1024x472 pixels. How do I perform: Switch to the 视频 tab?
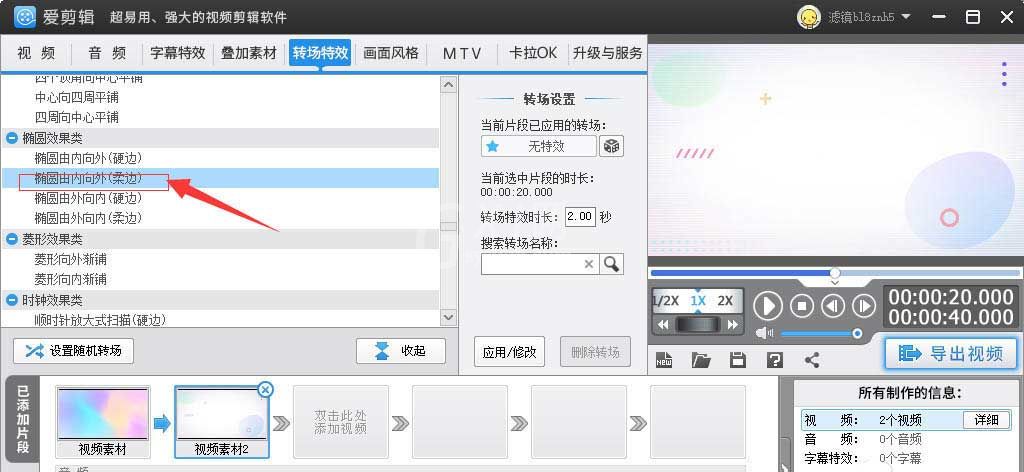pyautogui.click(x=36, y=53)
